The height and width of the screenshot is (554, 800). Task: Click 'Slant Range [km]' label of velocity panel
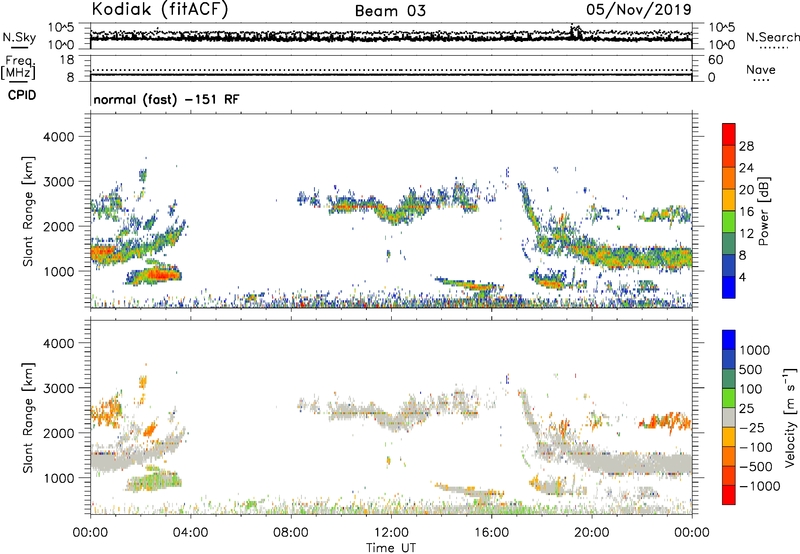[28, 417]
